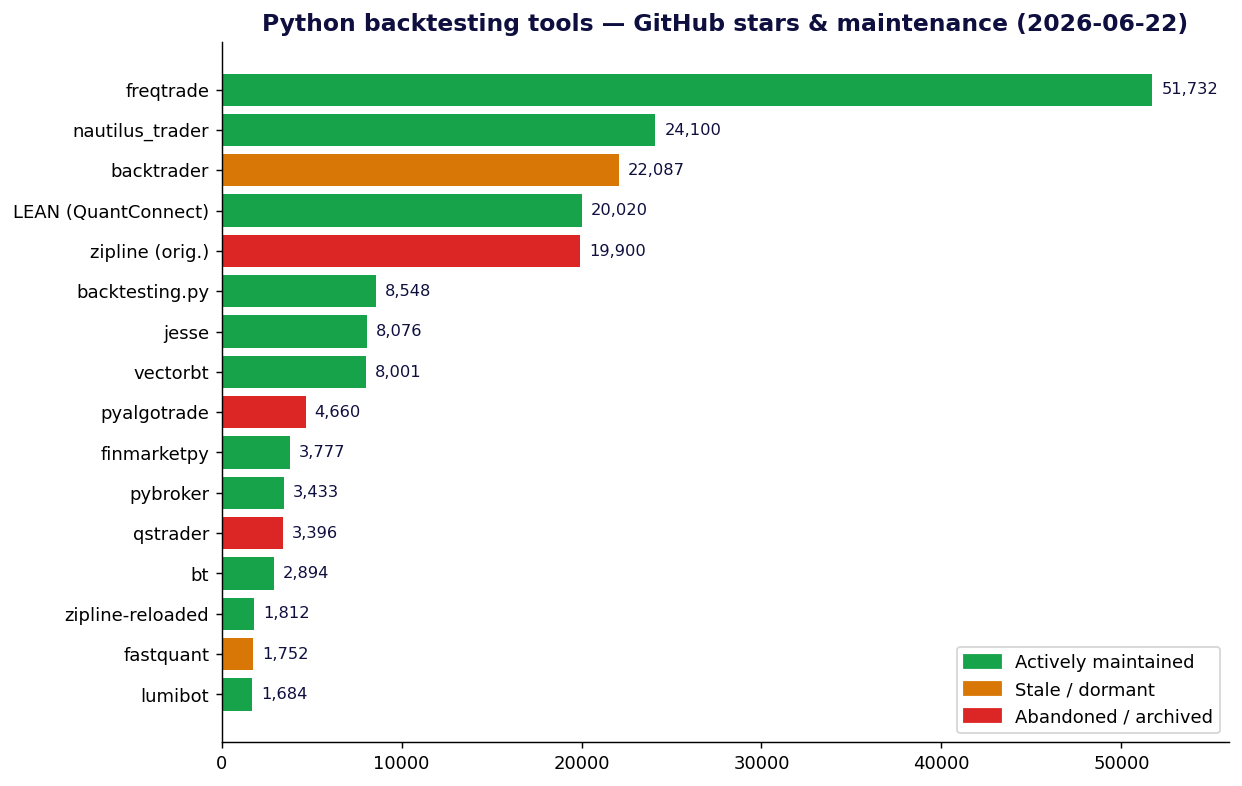The image size is (1242, 786).
Task: Click the green Actively maintained legend swatch
Action: coord(982,662)
